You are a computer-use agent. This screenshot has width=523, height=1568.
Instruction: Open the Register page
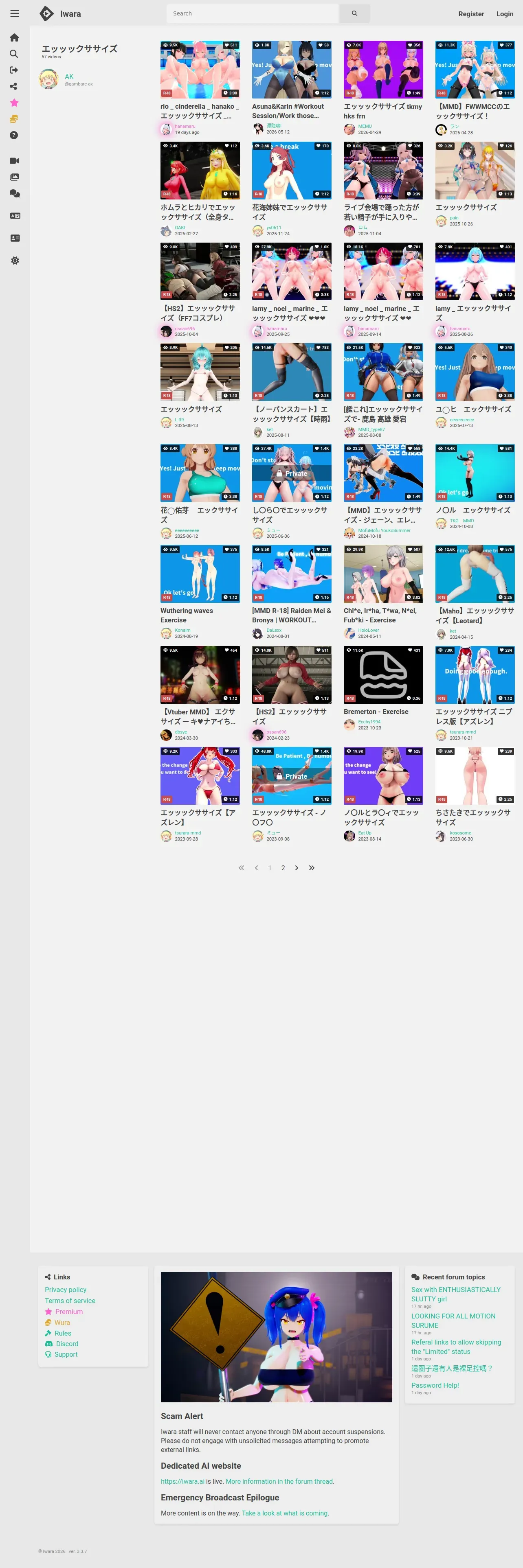tap(471, 14)
